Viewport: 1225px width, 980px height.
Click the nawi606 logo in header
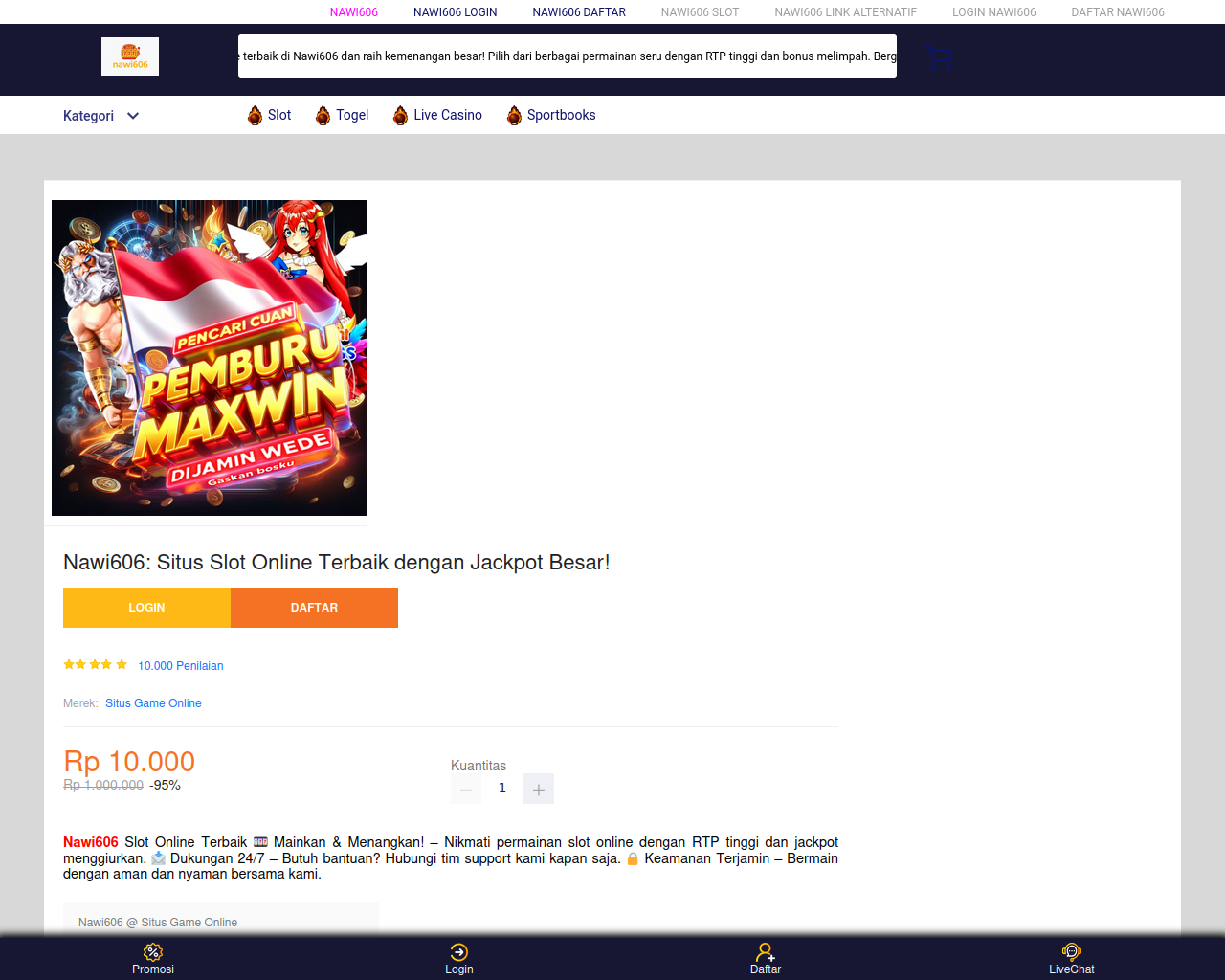coord(130,56)
